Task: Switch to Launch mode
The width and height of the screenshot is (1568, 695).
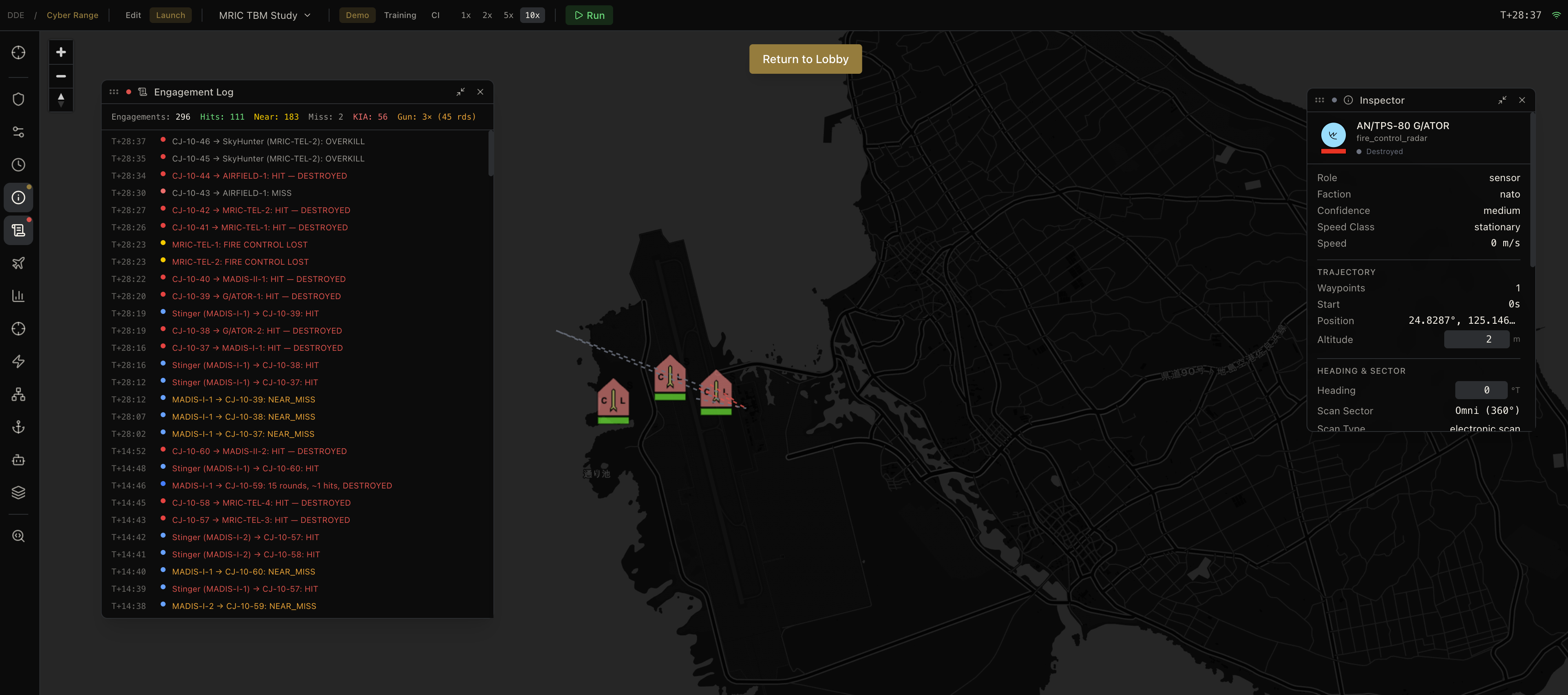Action: point(170,15)
